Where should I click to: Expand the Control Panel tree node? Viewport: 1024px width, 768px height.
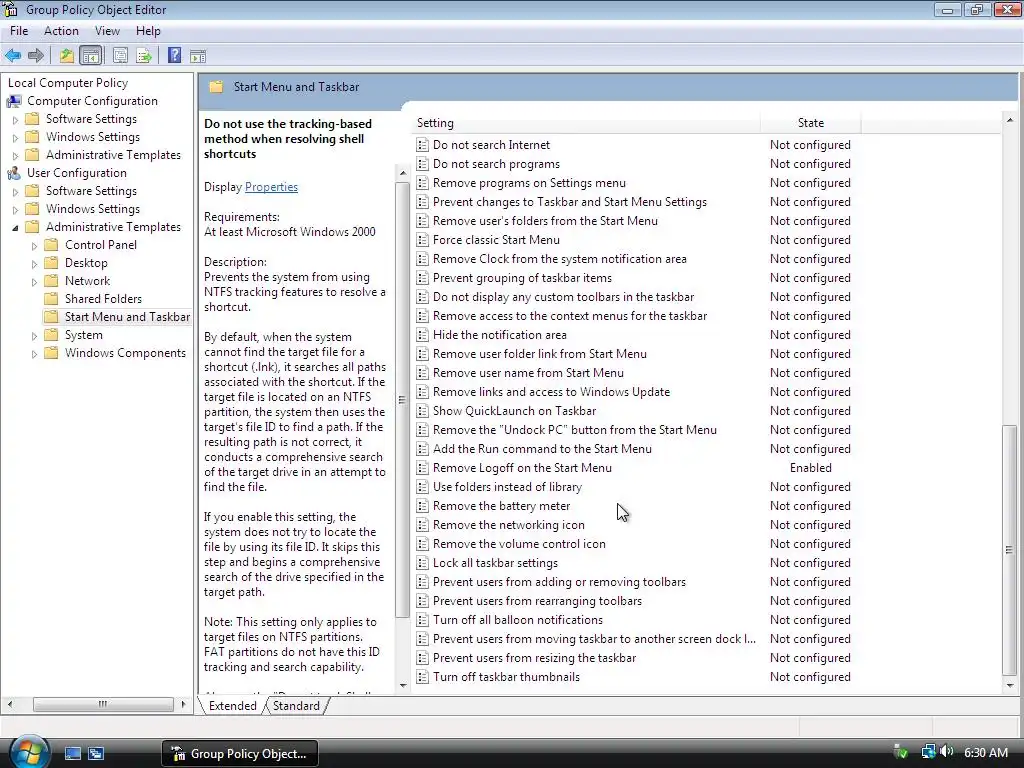35,246
